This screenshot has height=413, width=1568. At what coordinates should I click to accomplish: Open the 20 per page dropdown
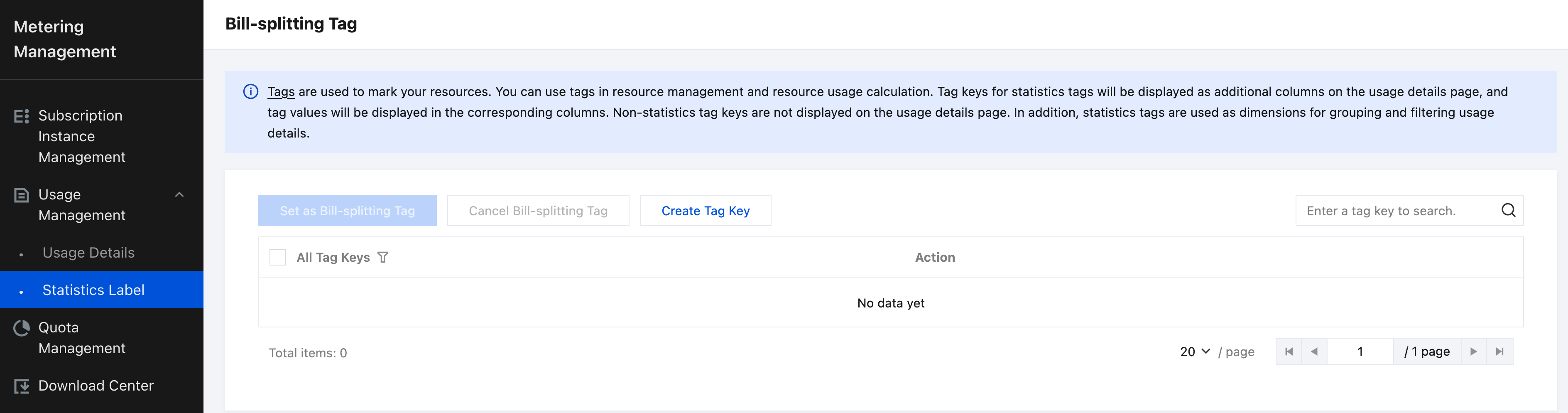pos(1195,352)
